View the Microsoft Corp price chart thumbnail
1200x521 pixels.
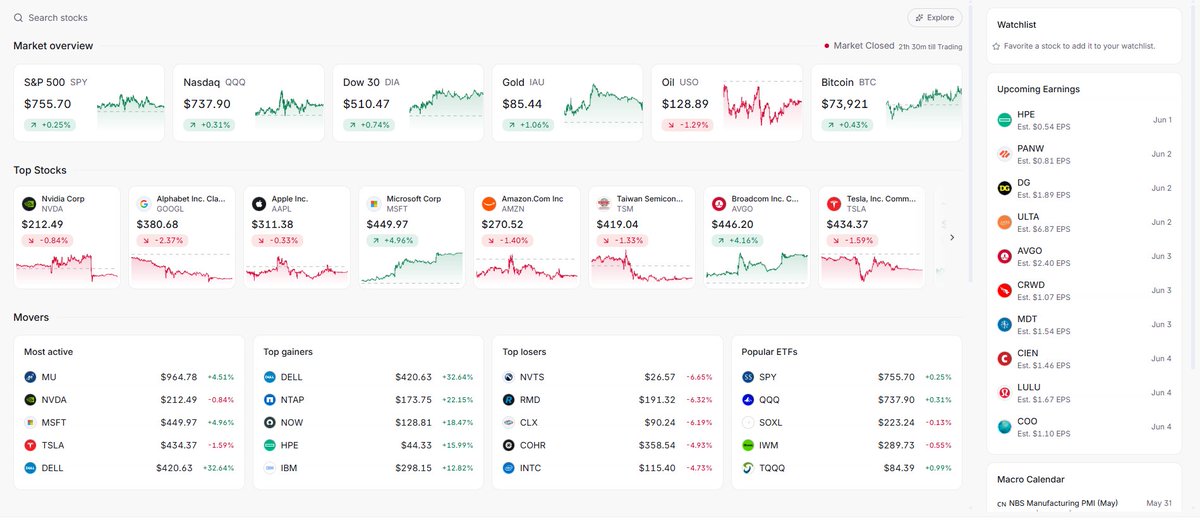[411, 268]
